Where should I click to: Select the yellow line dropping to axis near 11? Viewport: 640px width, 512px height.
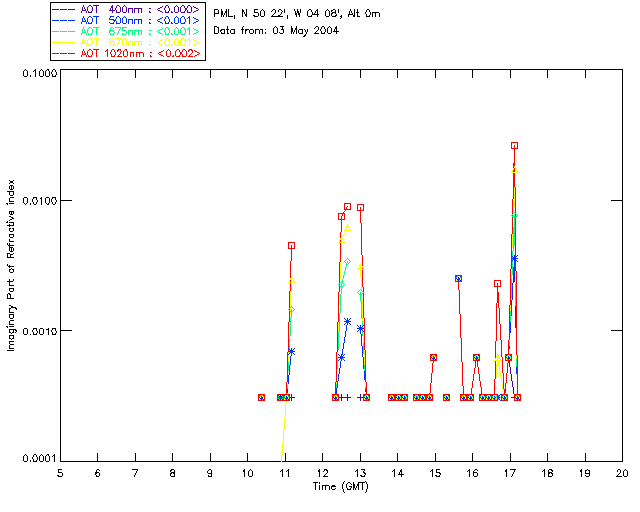click(x=284, y=431)
